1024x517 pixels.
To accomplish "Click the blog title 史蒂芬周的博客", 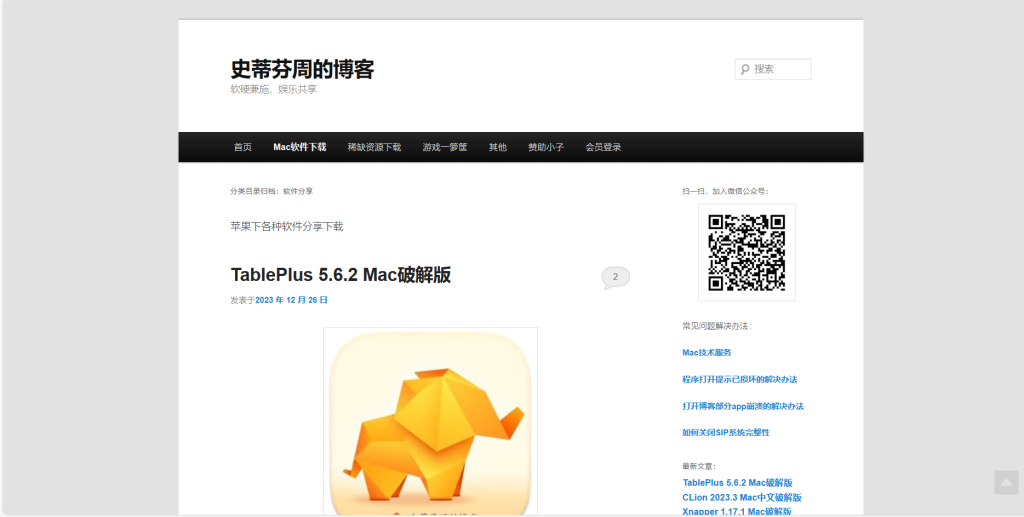I will pyautogui.click(x=302, y=69).
